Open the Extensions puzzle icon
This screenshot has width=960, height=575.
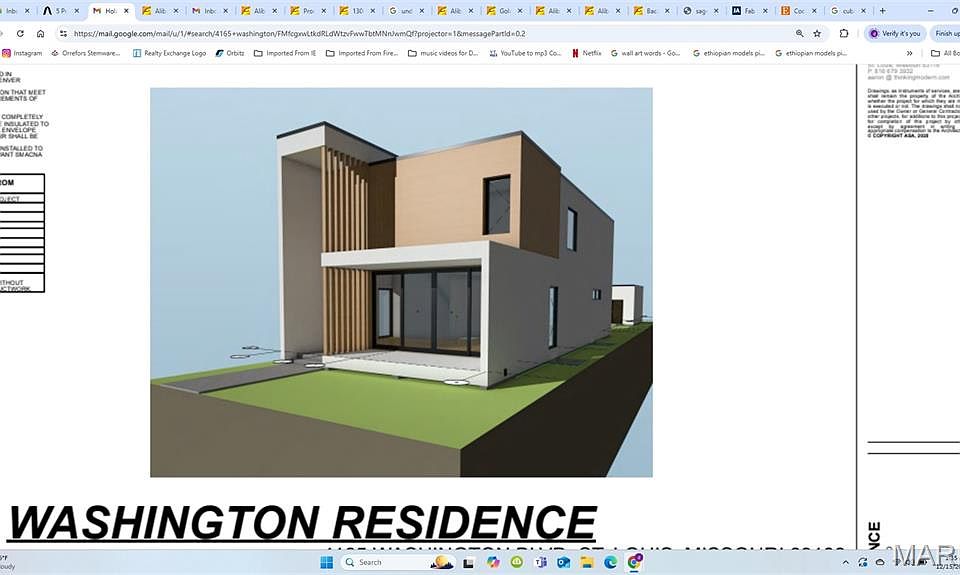844,34
